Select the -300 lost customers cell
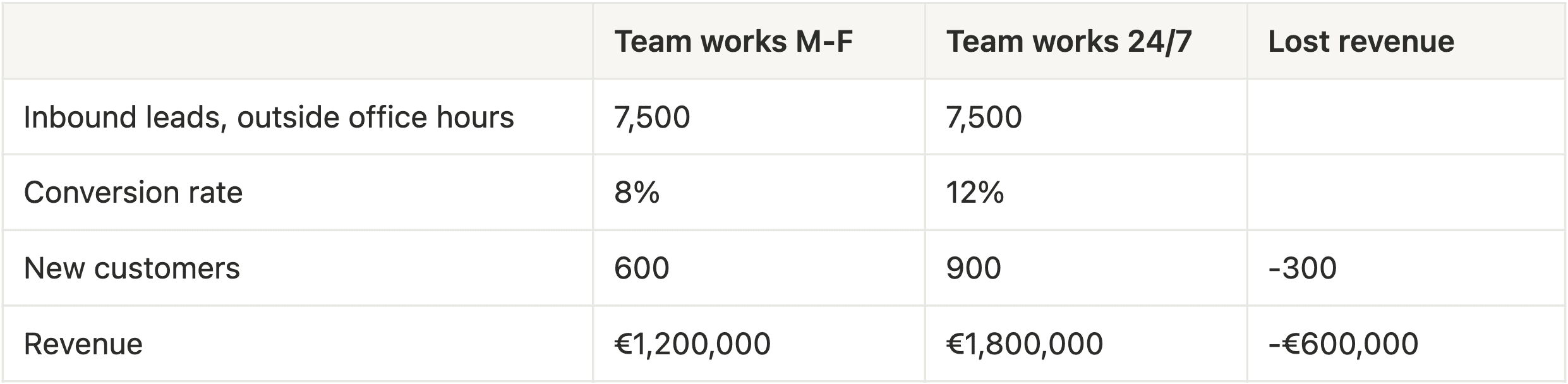The height and width of the screenshot is (384, 1568). [x=1406, y=268]
